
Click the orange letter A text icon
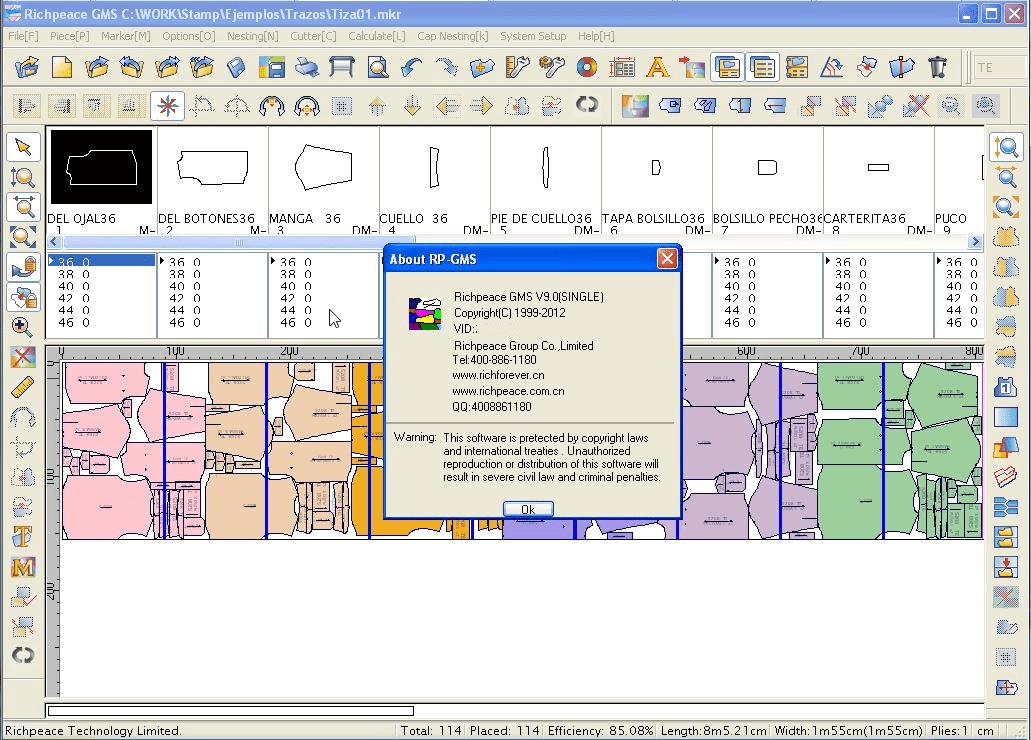click(x=657, y=68)
